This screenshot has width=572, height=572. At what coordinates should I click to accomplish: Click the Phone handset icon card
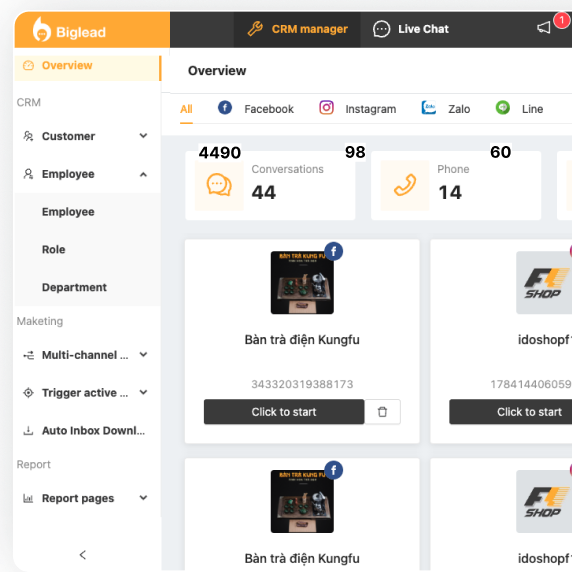click(x=405, y=185)
